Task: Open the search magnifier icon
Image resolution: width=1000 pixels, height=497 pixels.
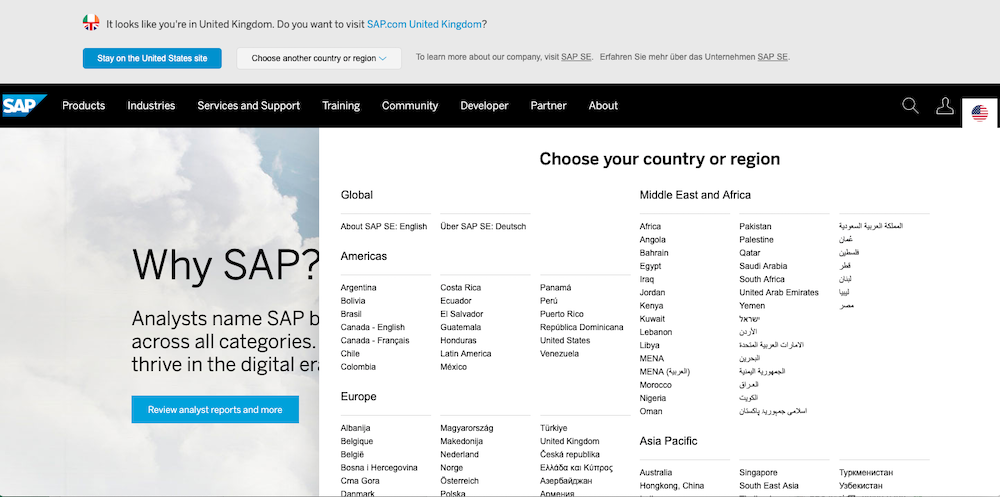Action: tap(910, 106)
